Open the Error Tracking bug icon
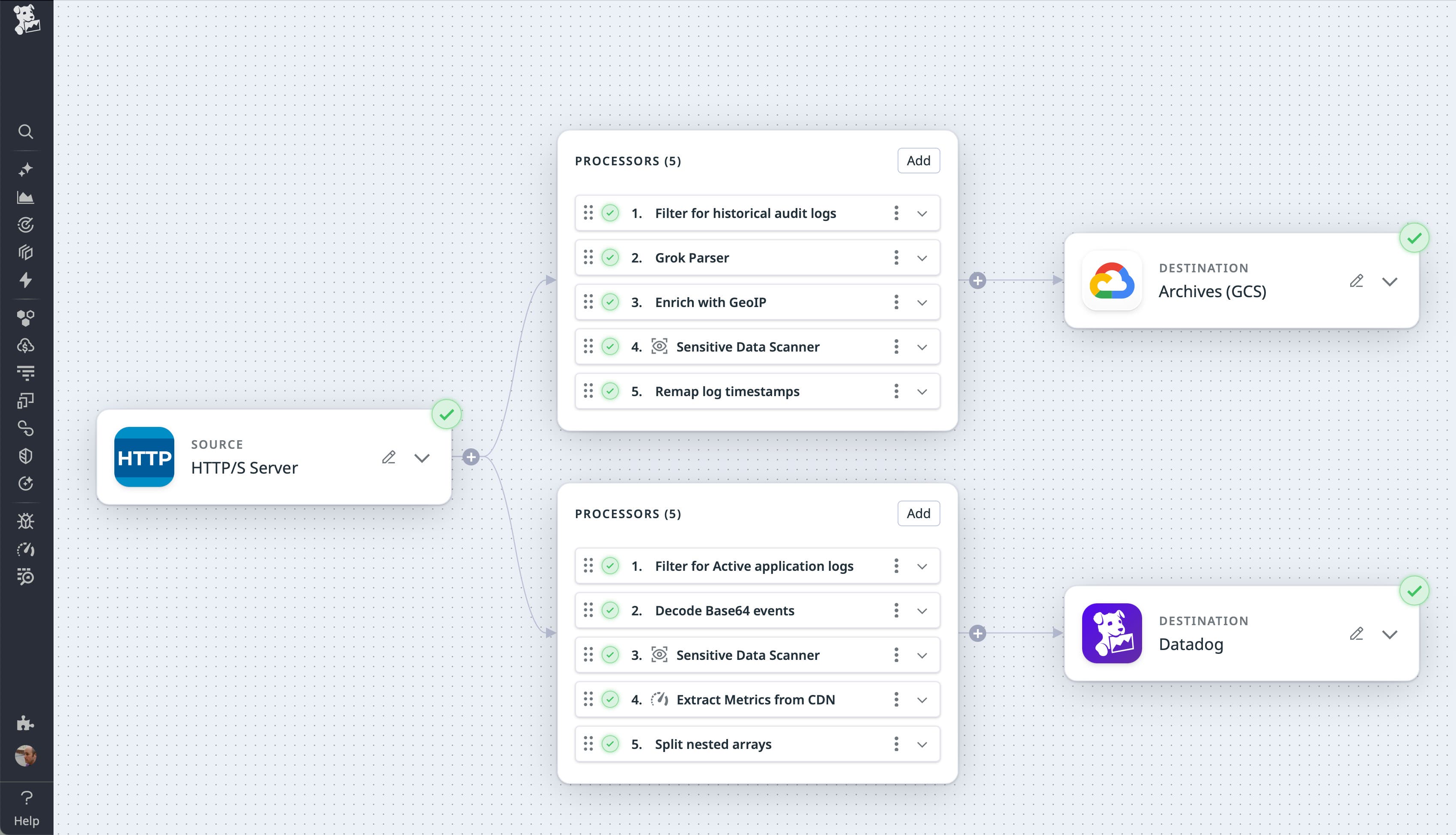The image size is (1456, 835). [x=26, y=521]
